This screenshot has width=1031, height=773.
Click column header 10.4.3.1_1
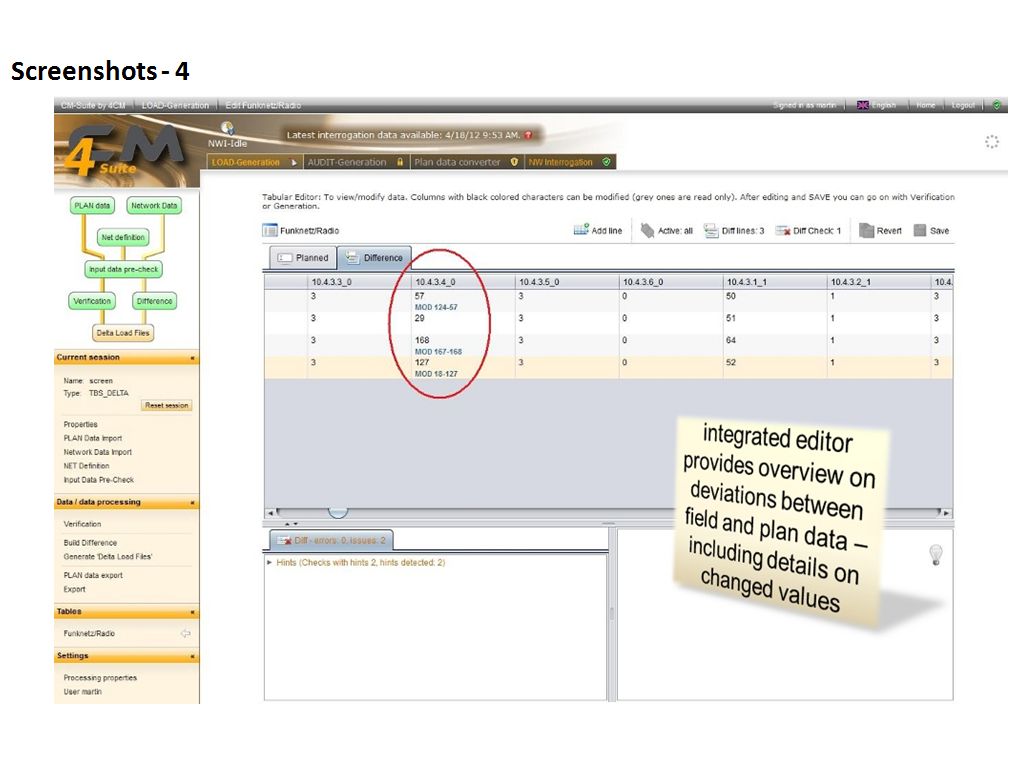(x=774, y=282)
